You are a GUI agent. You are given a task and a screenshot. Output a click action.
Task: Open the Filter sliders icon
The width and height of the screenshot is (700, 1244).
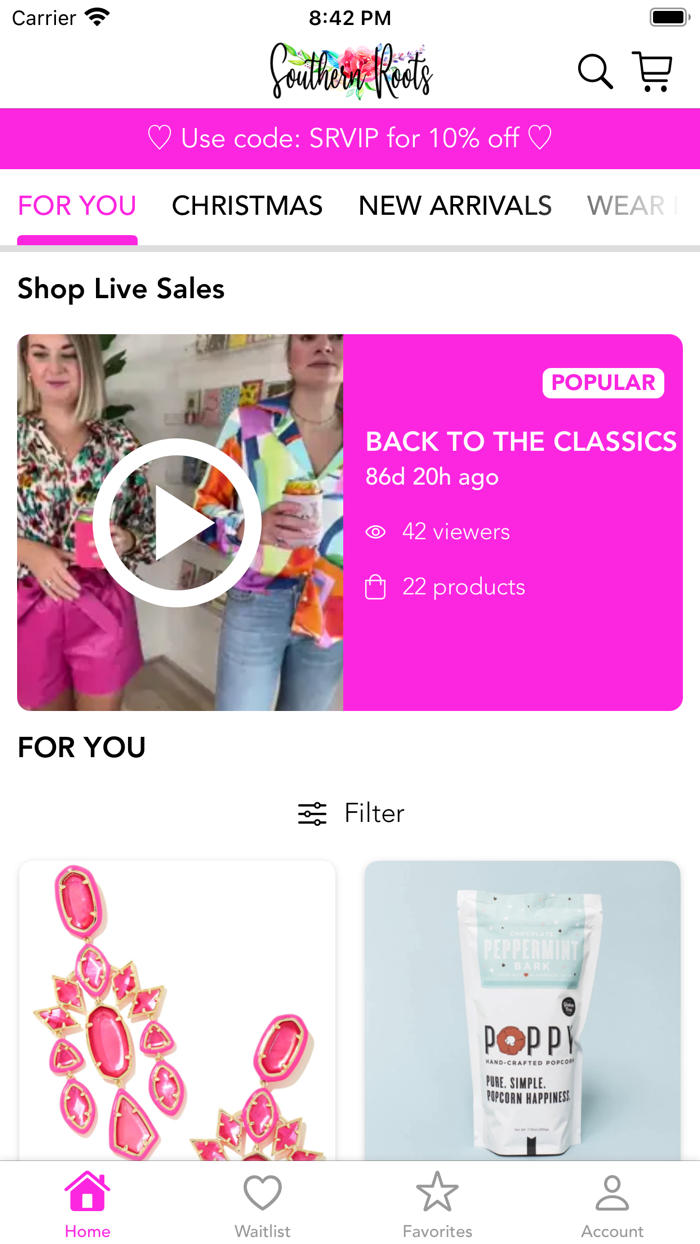point(312,814)
